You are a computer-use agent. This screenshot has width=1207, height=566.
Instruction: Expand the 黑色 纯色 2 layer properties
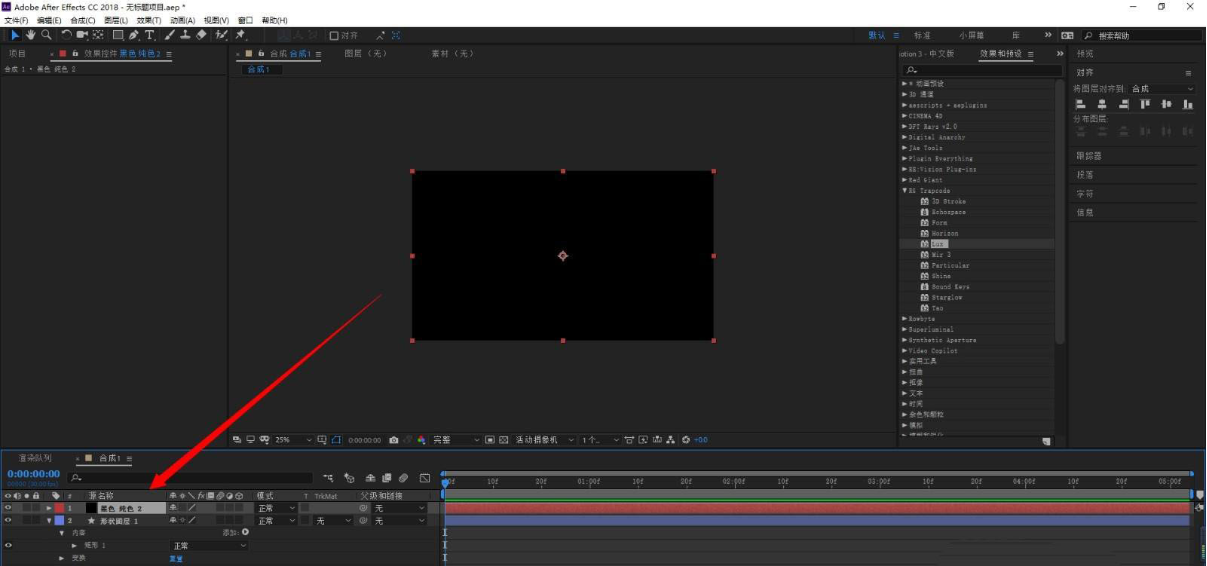(x=48, y=508)
